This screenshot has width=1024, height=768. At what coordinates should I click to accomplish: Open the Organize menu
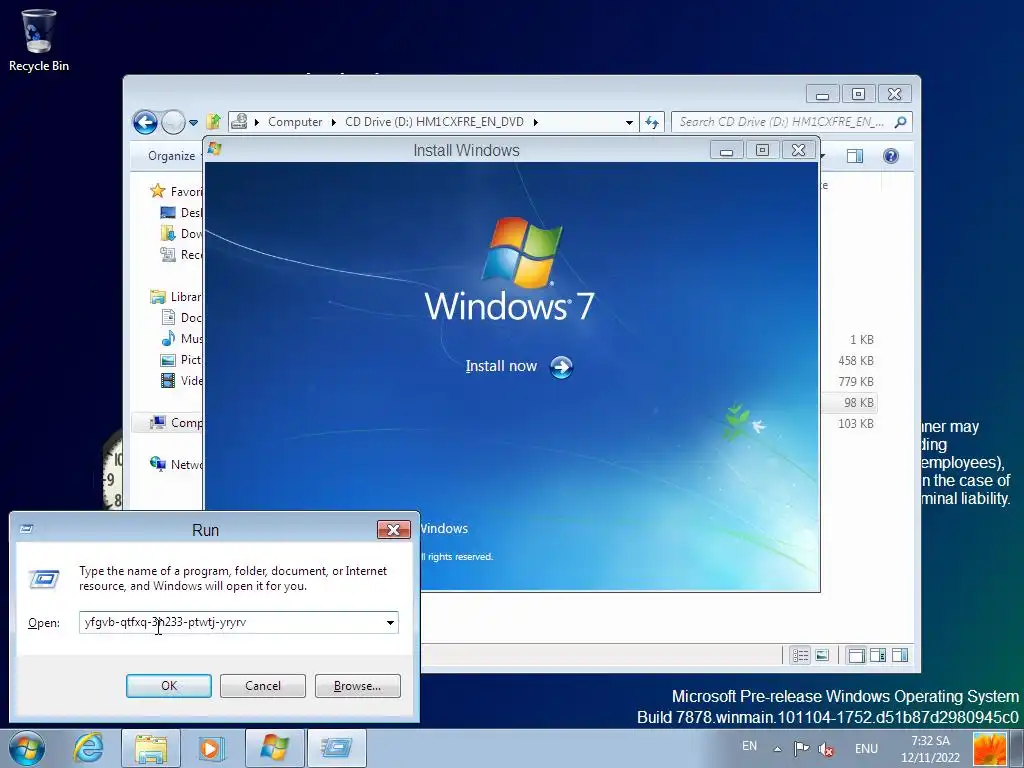pos(171,155)
